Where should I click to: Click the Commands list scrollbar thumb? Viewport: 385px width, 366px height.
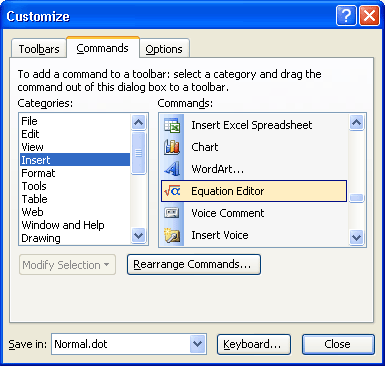[356, 198]
